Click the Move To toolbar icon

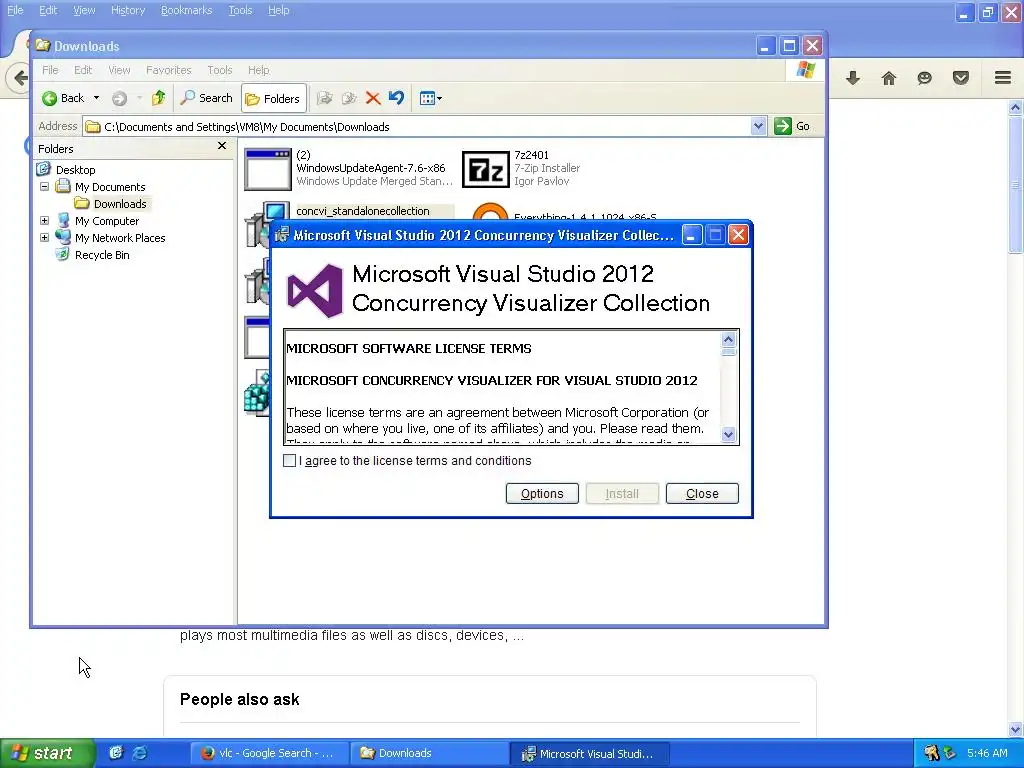(x=325, y=98)
